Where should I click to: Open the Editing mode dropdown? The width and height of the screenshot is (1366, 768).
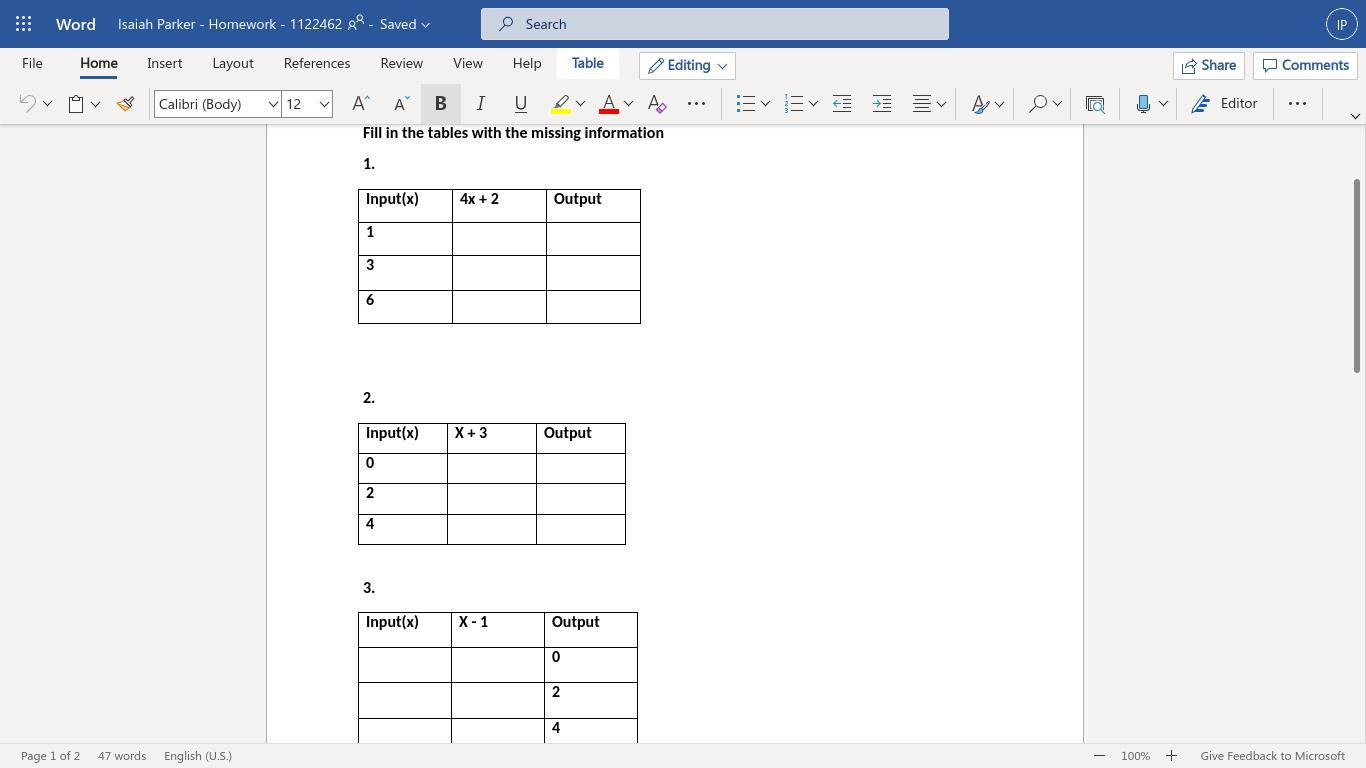pos(687,66)
